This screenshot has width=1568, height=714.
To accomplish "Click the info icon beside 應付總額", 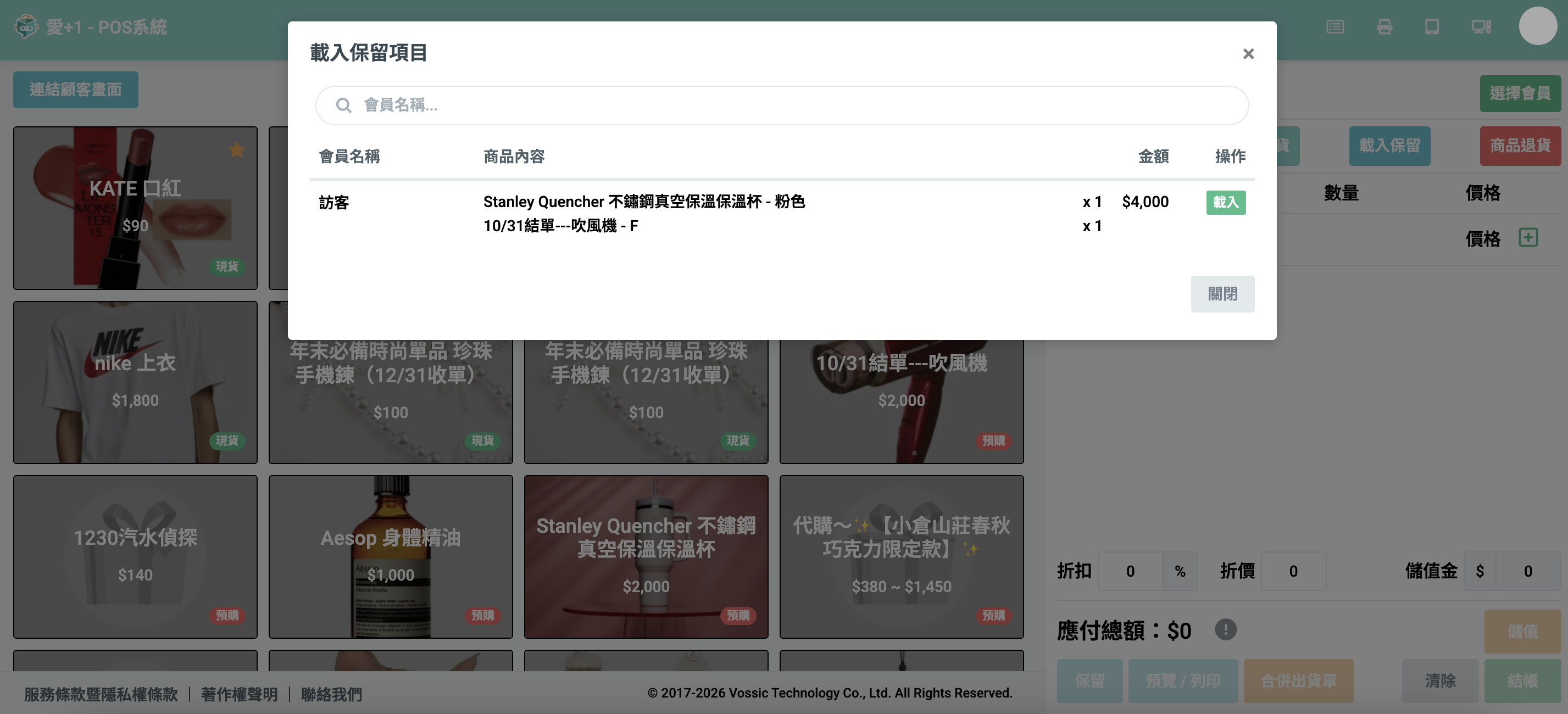I will (1225, 629).
